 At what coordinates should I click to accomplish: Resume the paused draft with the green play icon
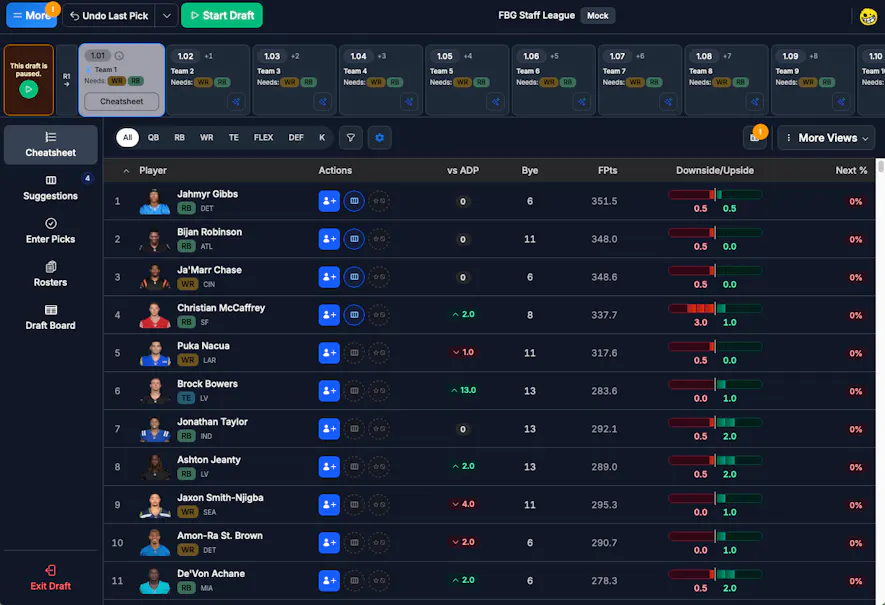(29, 89)
